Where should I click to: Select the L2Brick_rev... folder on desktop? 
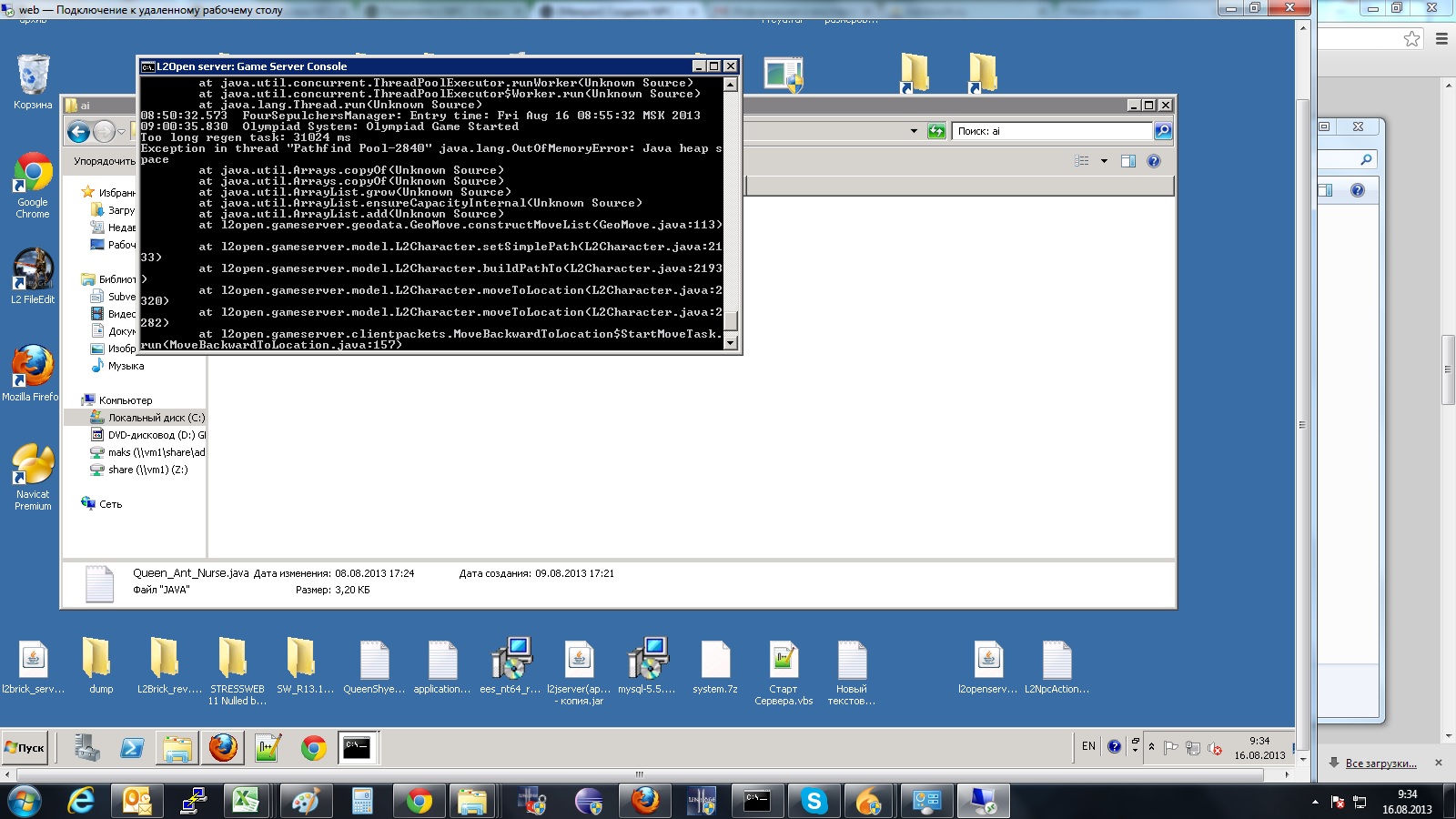169,666
